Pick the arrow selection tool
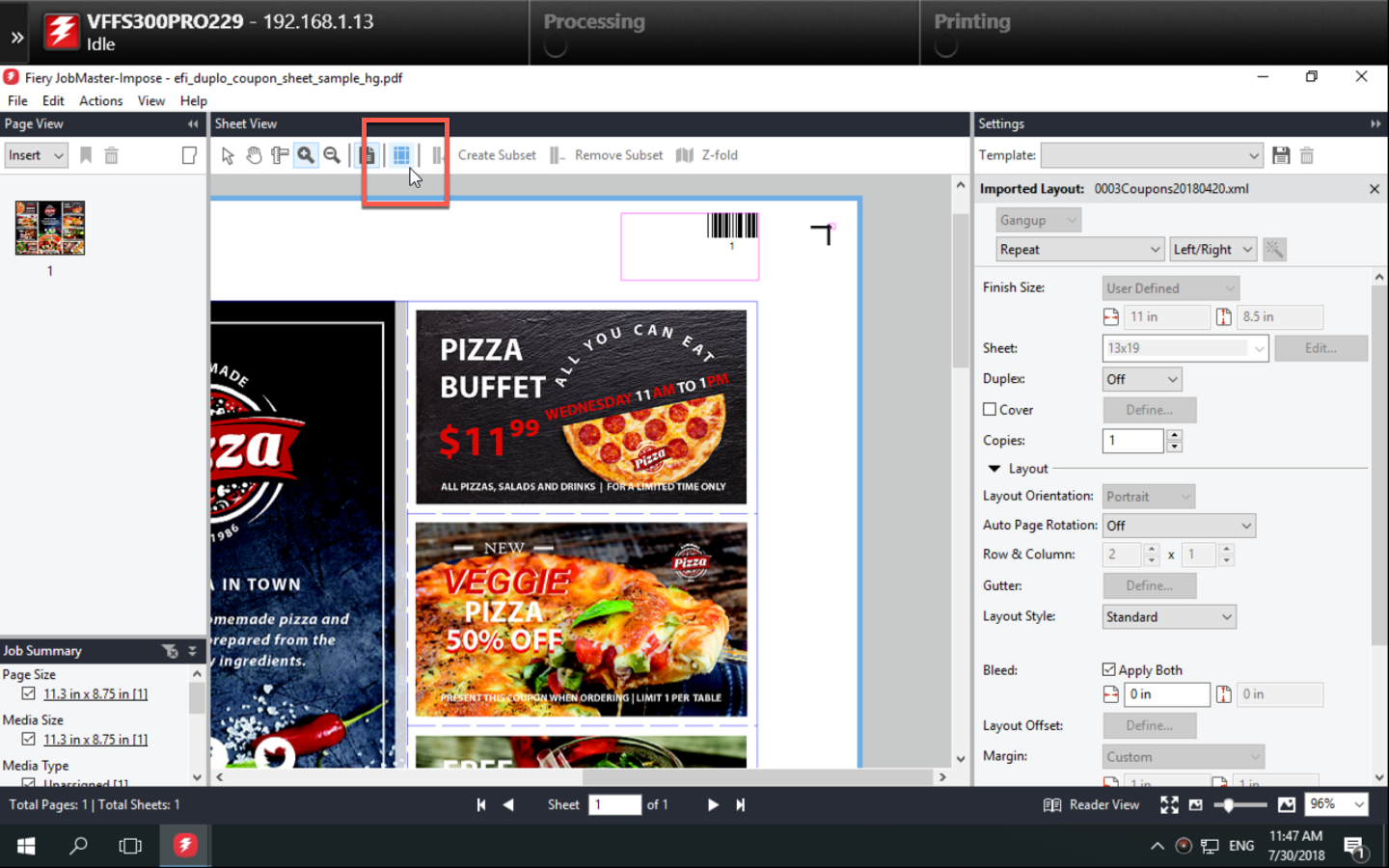 (228, 155)
